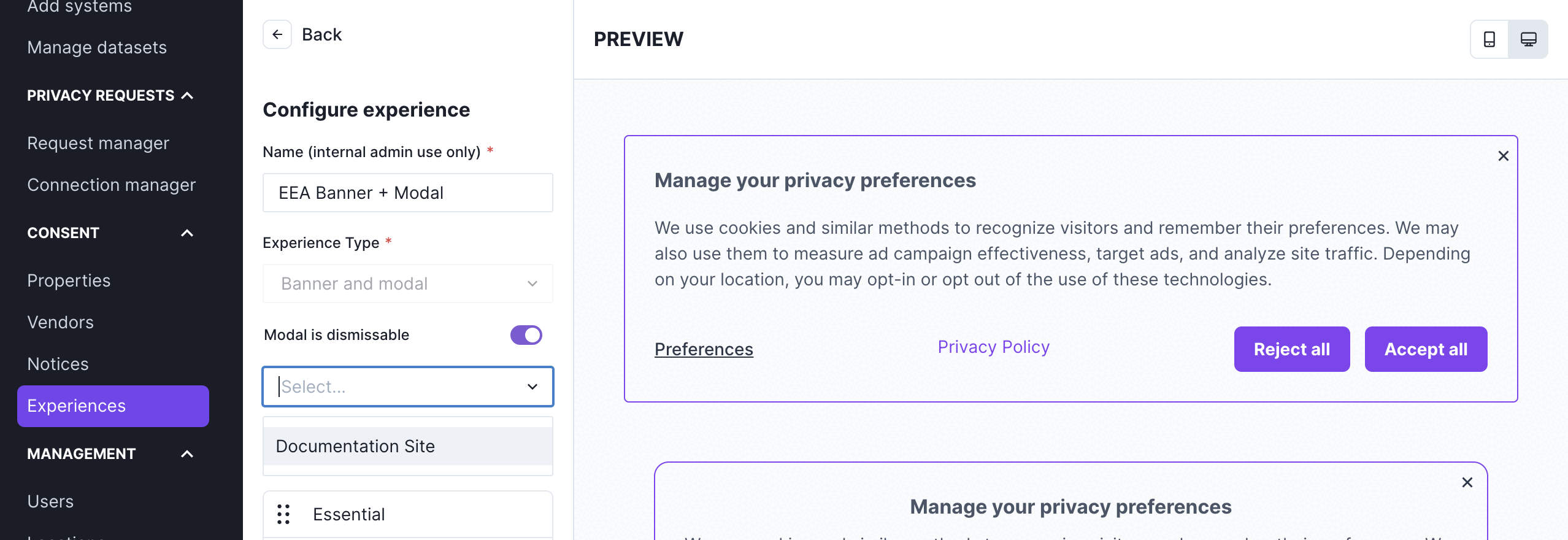Click the Back arrow icon
Image resolution: width=1568 pixels, height=540 pixels.
pyautogui.click(x=277, y=34)
